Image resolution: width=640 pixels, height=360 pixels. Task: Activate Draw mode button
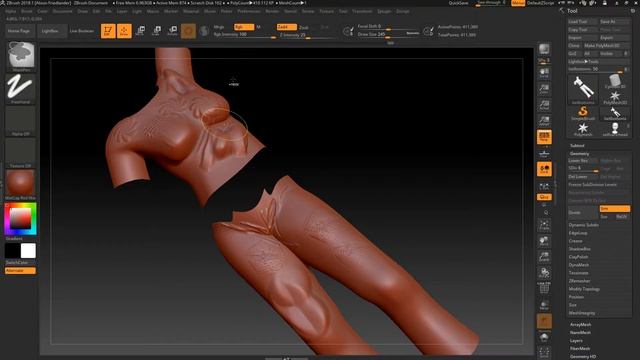tap(124, 31)
